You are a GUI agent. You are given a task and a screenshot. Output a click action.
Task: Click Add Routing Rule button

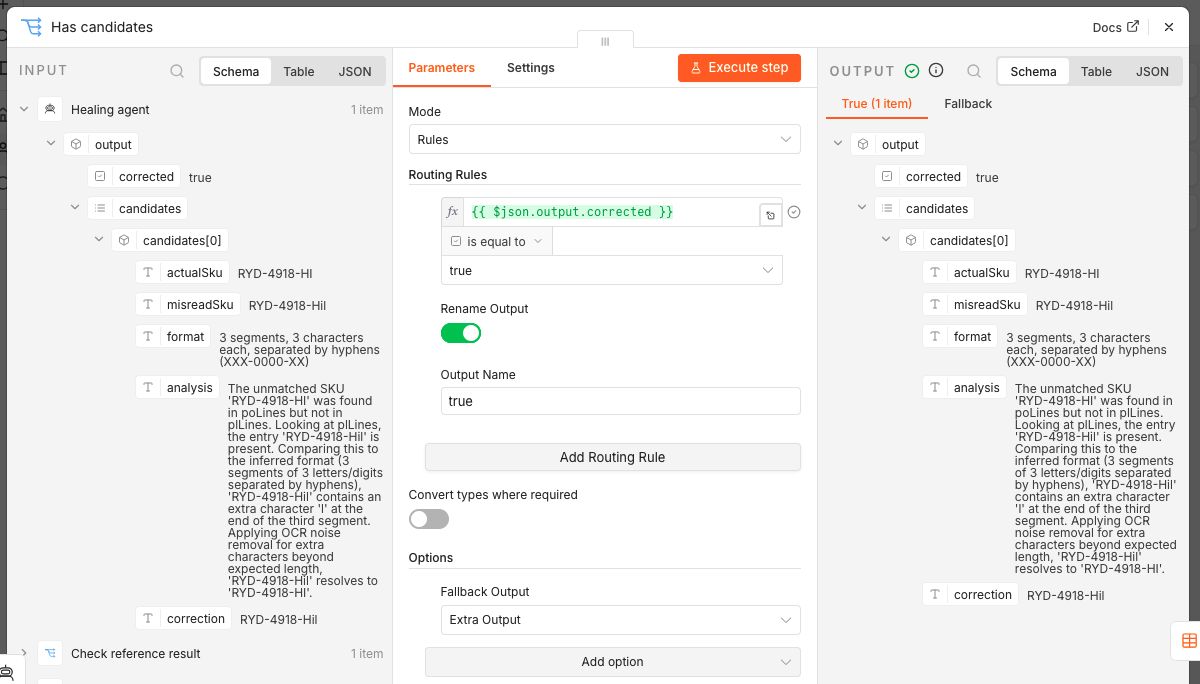tap(613, 457)
